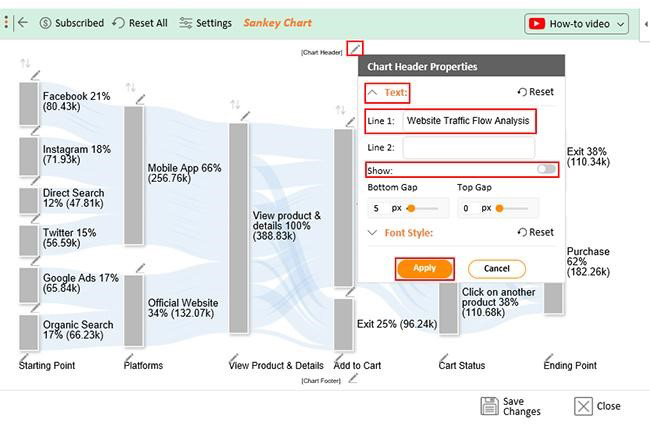Click the sort arrows above the Platforms column

[131, 87]
